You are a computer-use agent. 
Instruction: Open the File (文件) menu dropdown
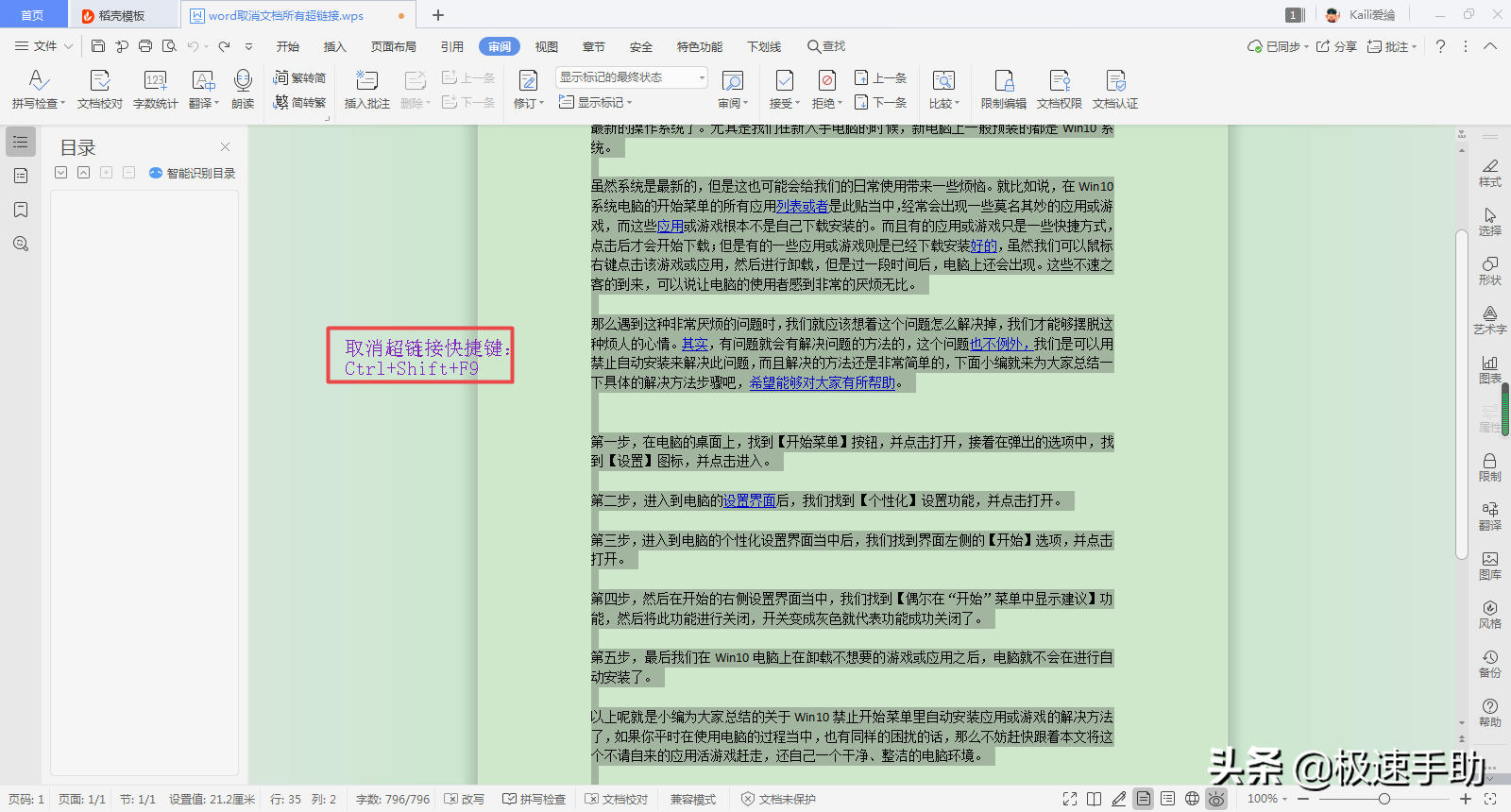tap(43, 46)
